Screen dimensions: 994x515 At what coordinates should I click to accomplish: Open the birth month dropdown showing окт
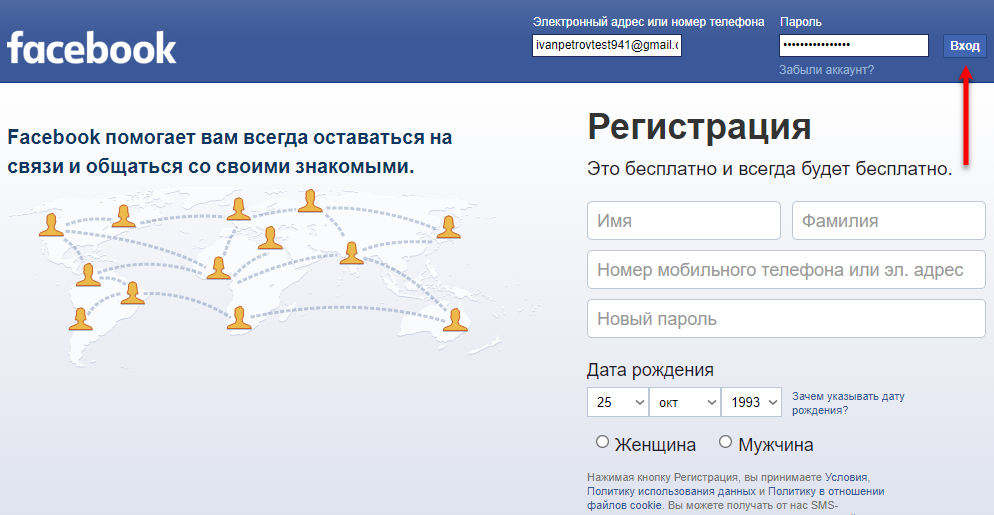point(685,402)
